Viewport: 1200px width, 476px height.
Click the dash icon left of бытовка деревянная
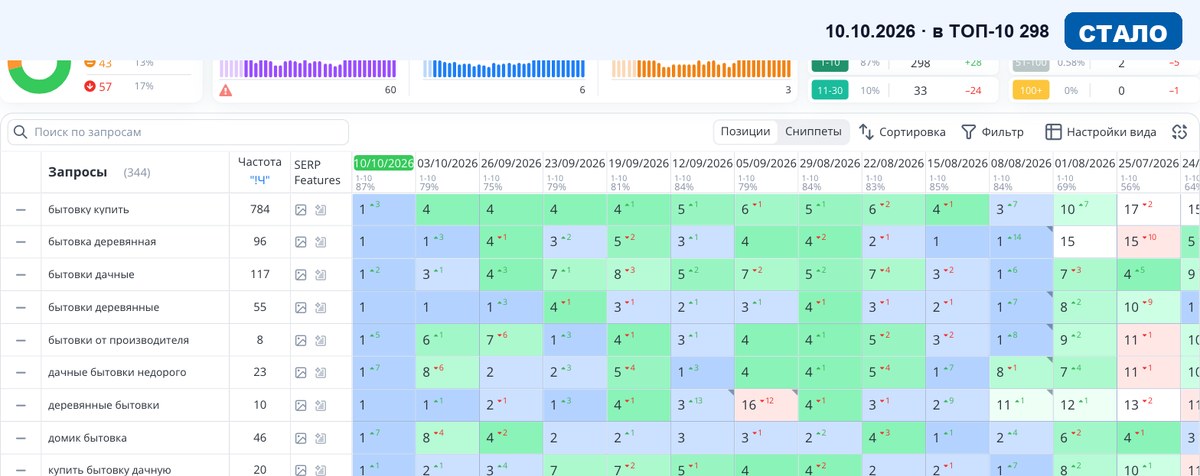pyautogui.click(x=20, y=242)
